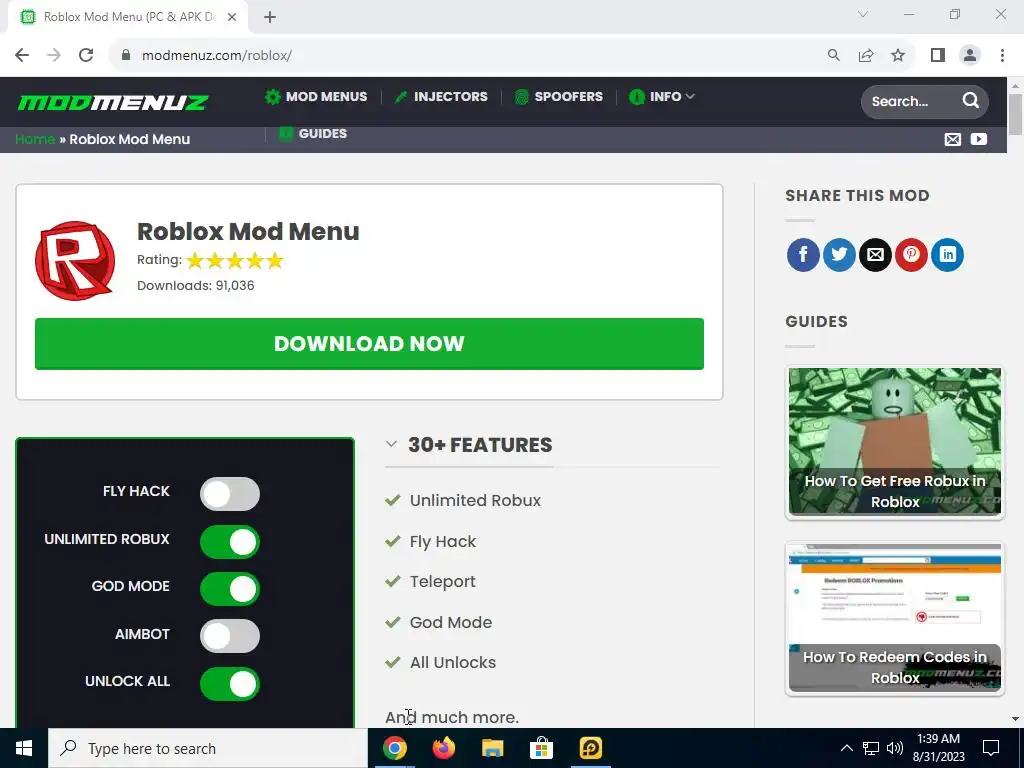Close the Roblox Mod Menu tab

pyautogui.click(x=232, y=17)
